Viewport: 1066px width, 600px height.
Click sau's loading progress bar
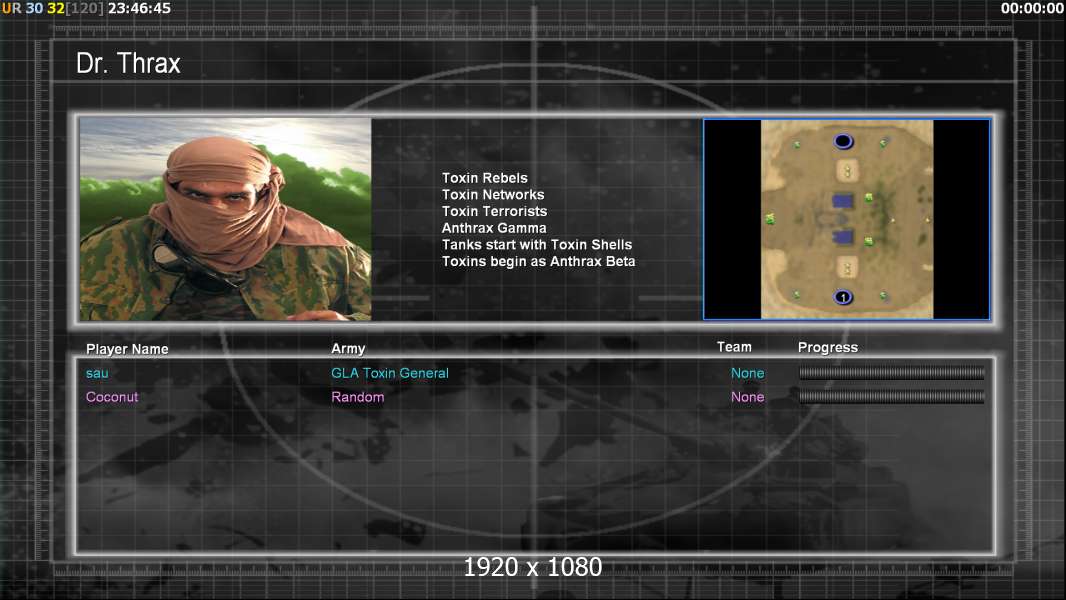(891, 372)
